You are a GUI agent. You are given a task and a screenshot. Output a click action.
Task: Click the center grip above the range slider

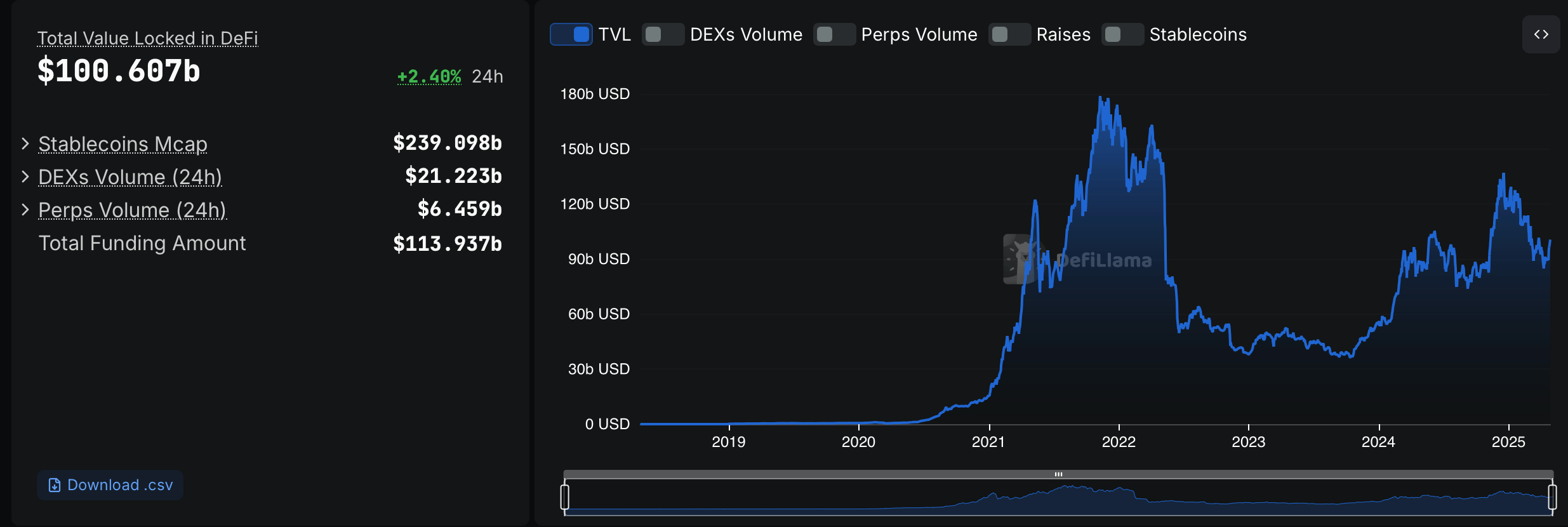[1058, 474]
